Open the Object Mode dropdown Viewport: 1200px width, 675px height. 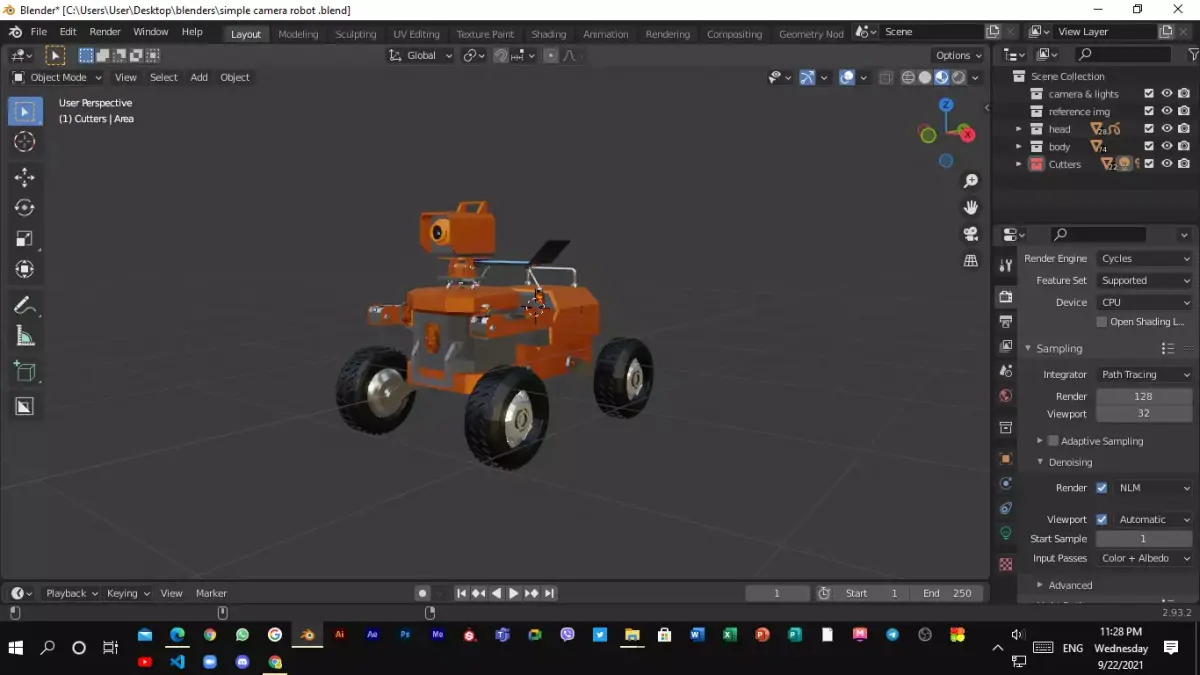click(x=58, y=77)
